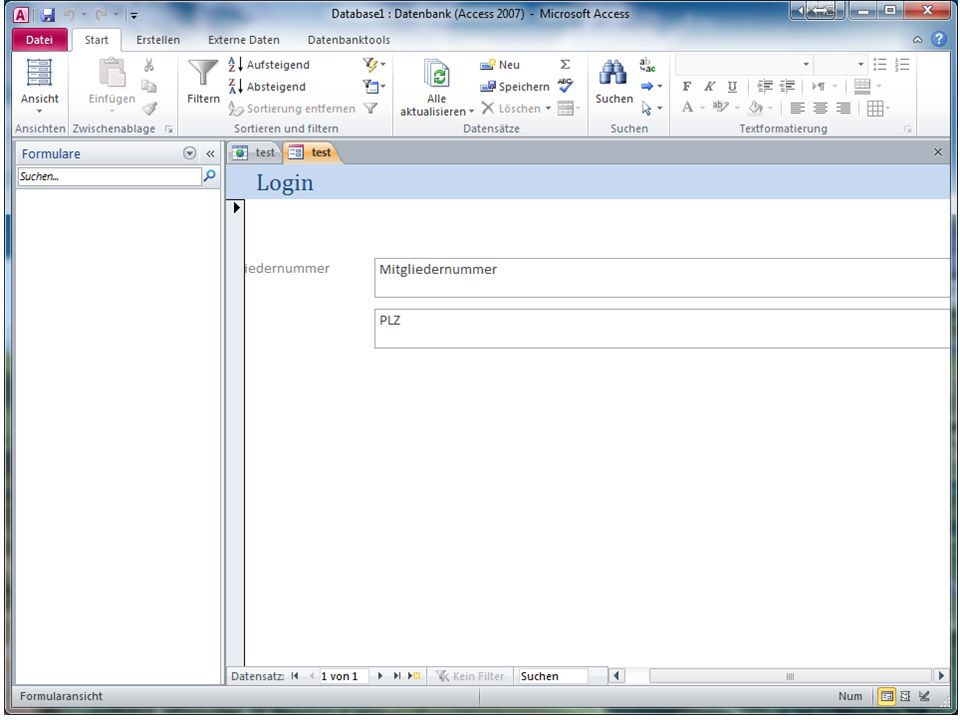Click the Suchen binoculars icon
Screen dimensions: 960x720
613,73
